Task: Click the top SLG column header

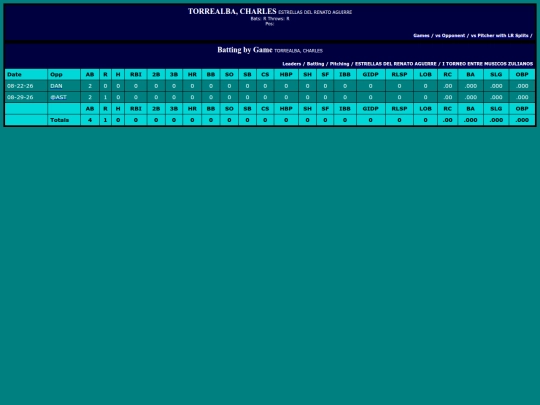Action: tap(496, 74)
